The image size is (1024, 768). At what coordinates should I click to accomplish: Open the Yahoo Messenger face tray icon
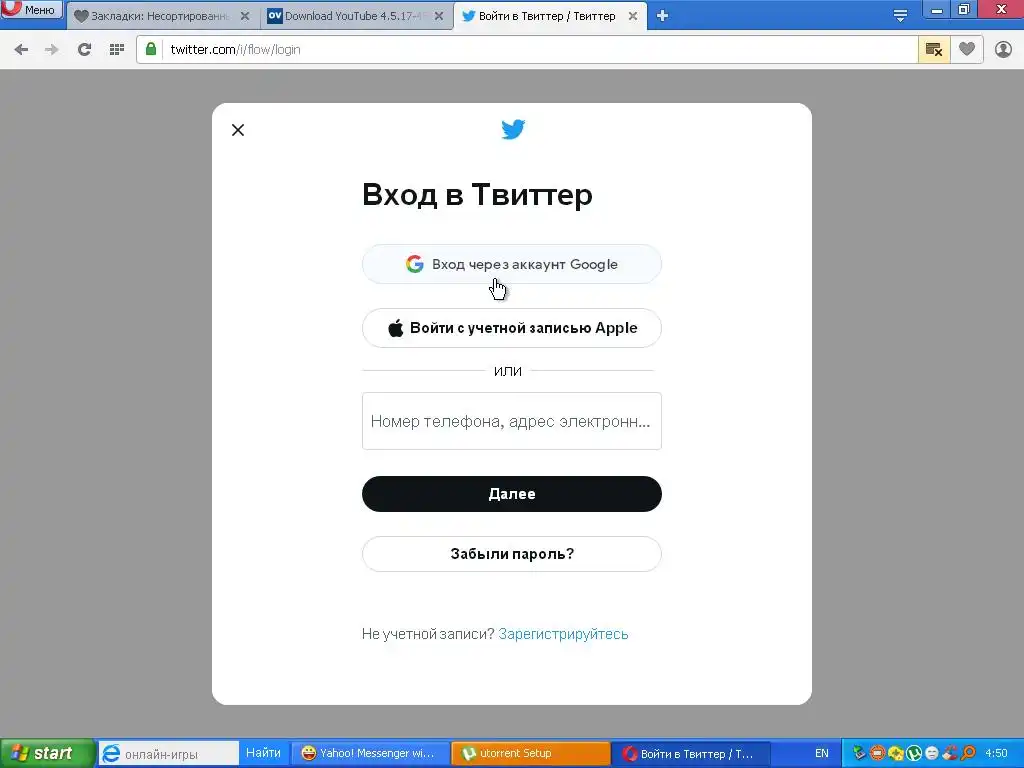tap(932, 754)
